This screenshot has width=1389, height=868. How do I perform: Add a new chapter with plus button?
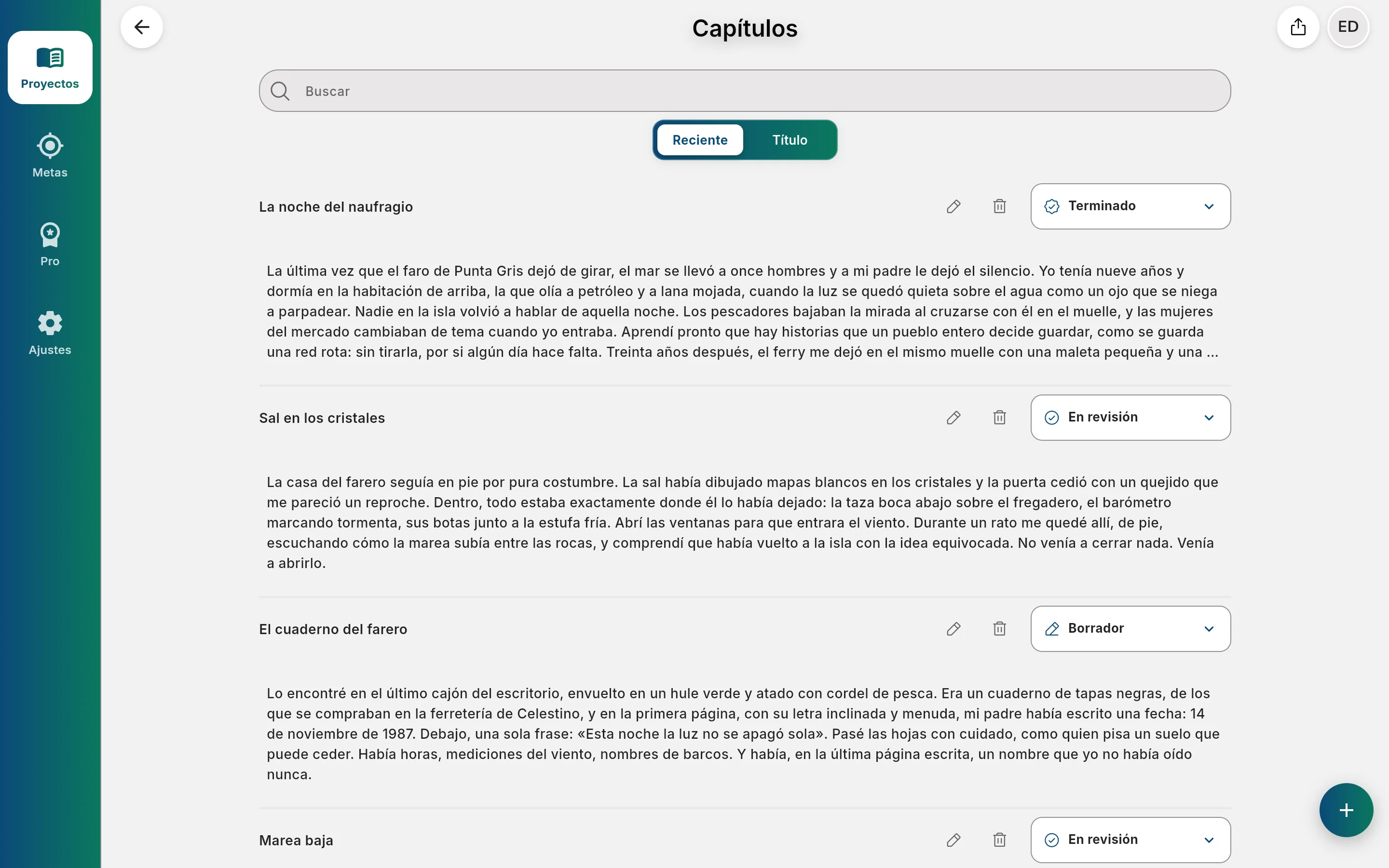point(1346,810)
